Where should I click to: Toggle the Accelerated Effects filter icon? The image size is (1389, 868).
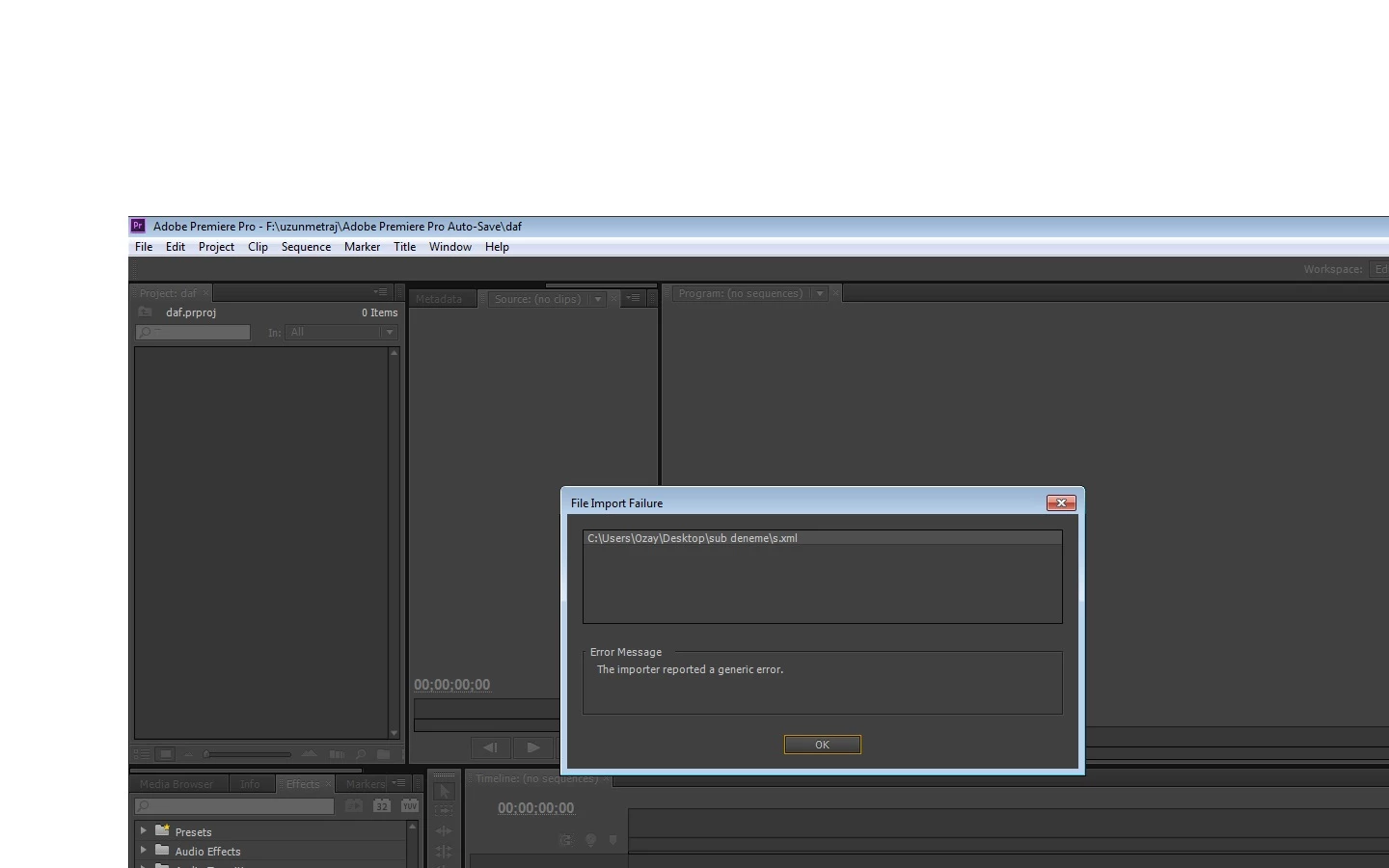pyautogui.click(x=355, y=805)
